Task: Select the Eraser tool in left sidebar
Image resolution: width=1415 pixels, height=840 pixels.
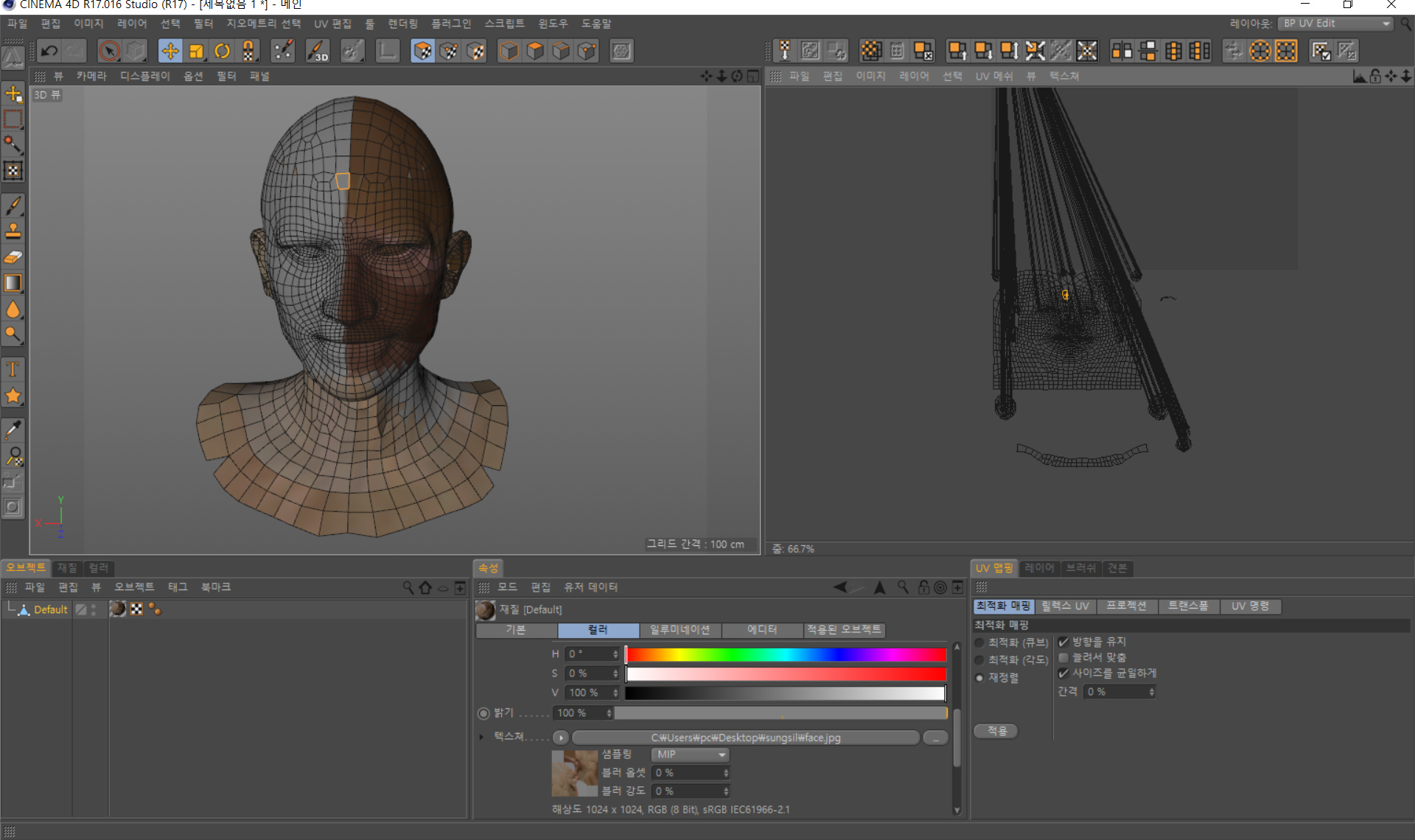Action: (x=13, y=257)
